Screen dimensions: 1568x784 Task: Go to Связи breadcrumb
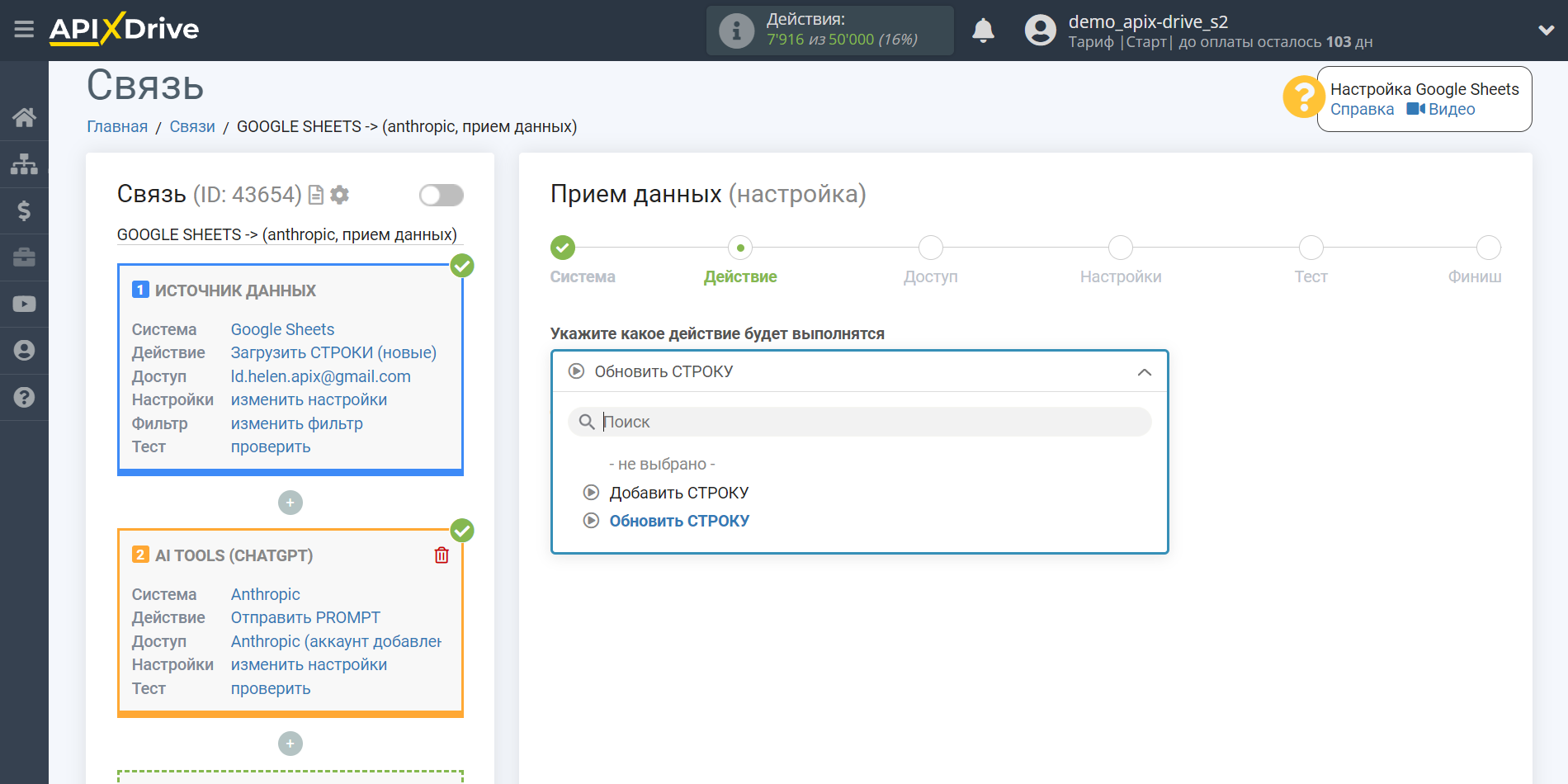192,126
